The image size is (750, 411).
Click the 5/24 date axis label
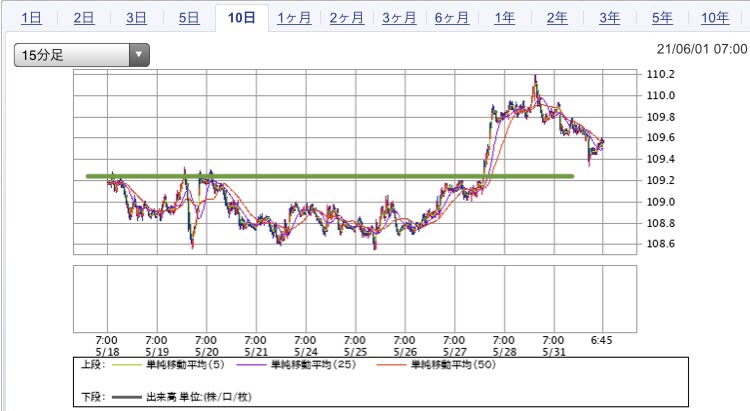(x=306, y=352)
